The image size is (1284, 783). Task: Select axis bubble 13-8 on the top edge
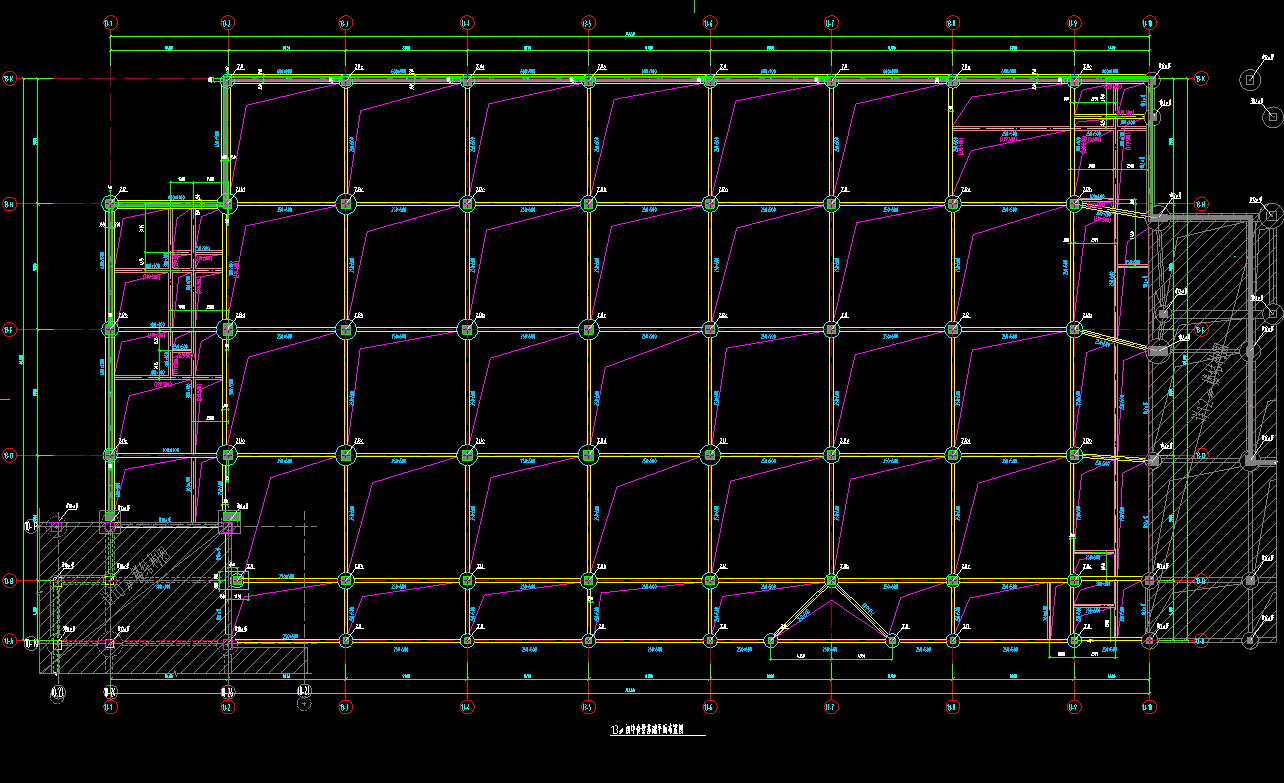952,22
